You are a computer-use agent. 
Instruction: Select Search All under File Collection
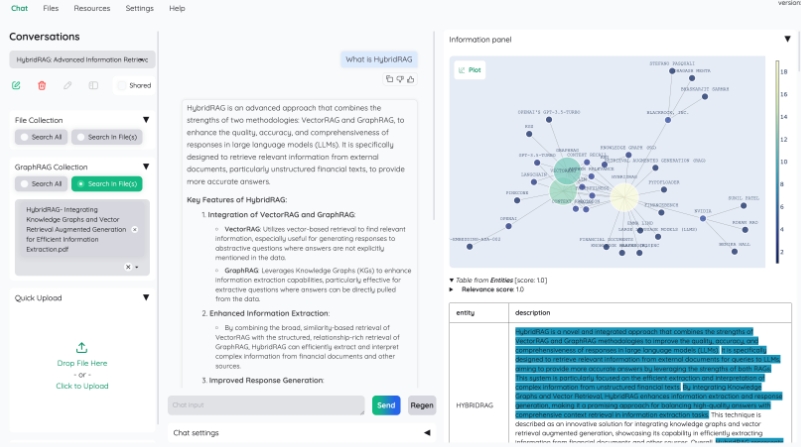(x=42, y=137)
